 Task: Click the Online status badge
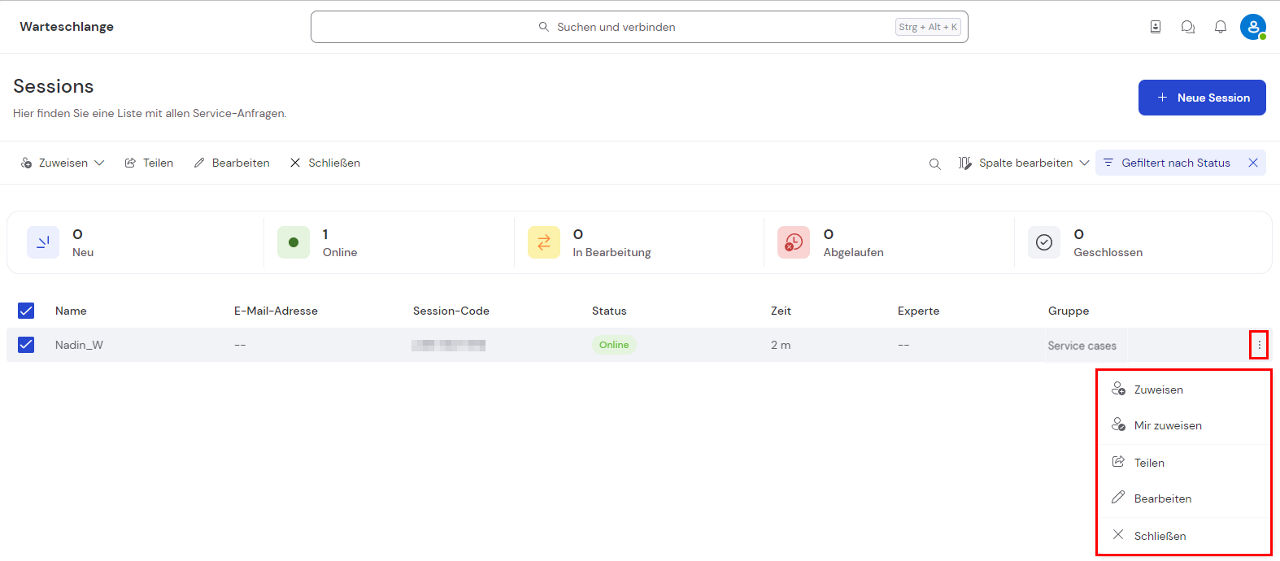click(x=614, y=345)
